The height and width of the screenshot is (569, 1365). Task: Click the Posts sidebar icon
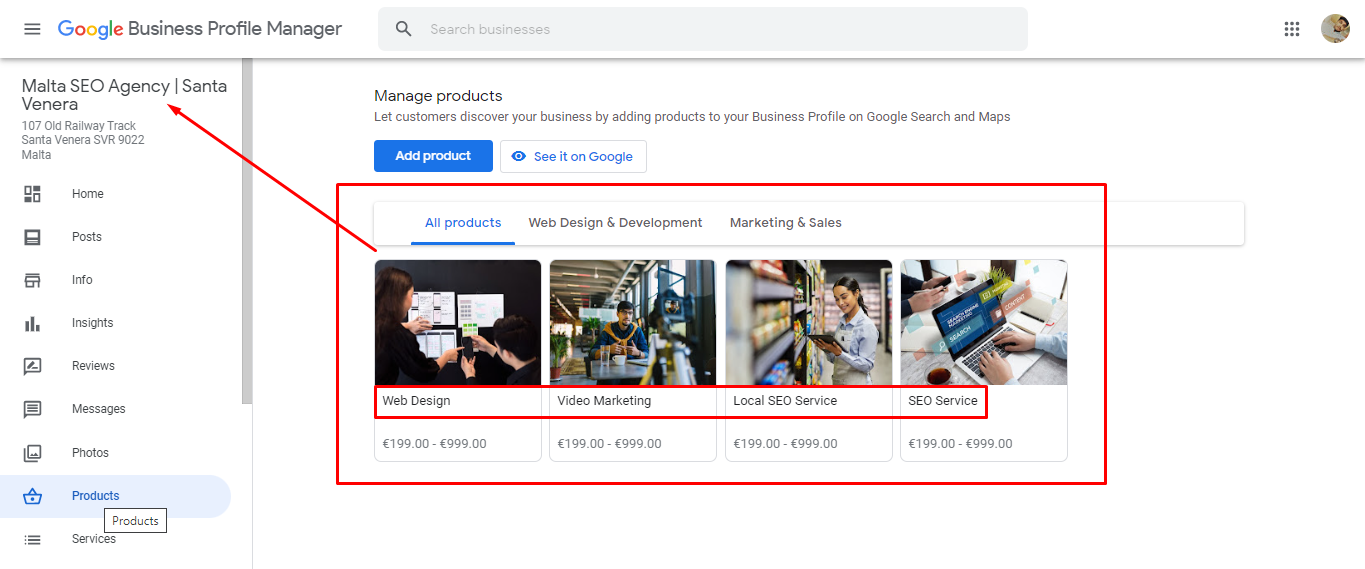tap(32, 237)
